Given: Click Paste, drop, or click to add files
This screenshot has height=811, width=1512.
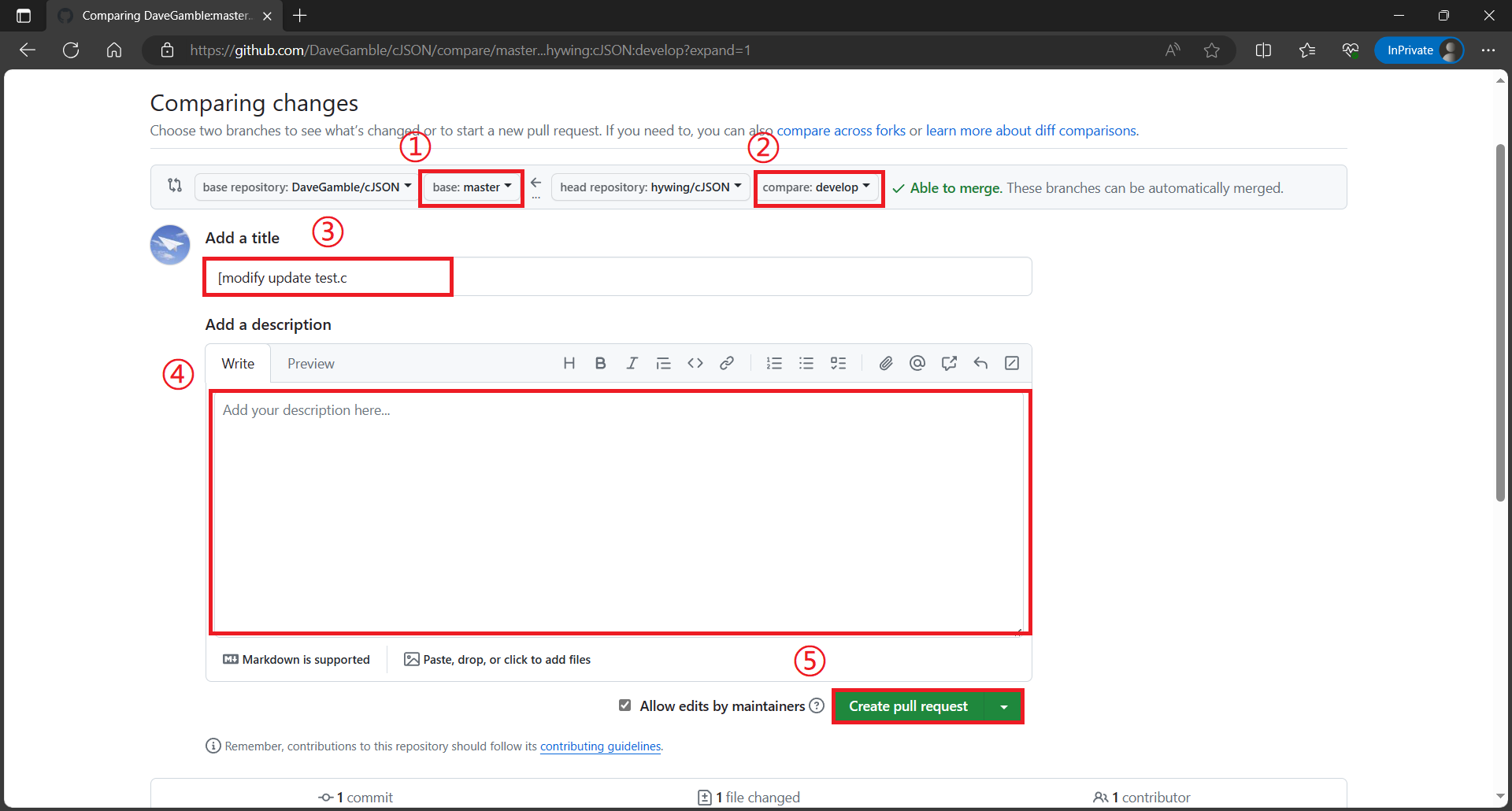Looking at the screenshot, I should (x=497, y=660).
